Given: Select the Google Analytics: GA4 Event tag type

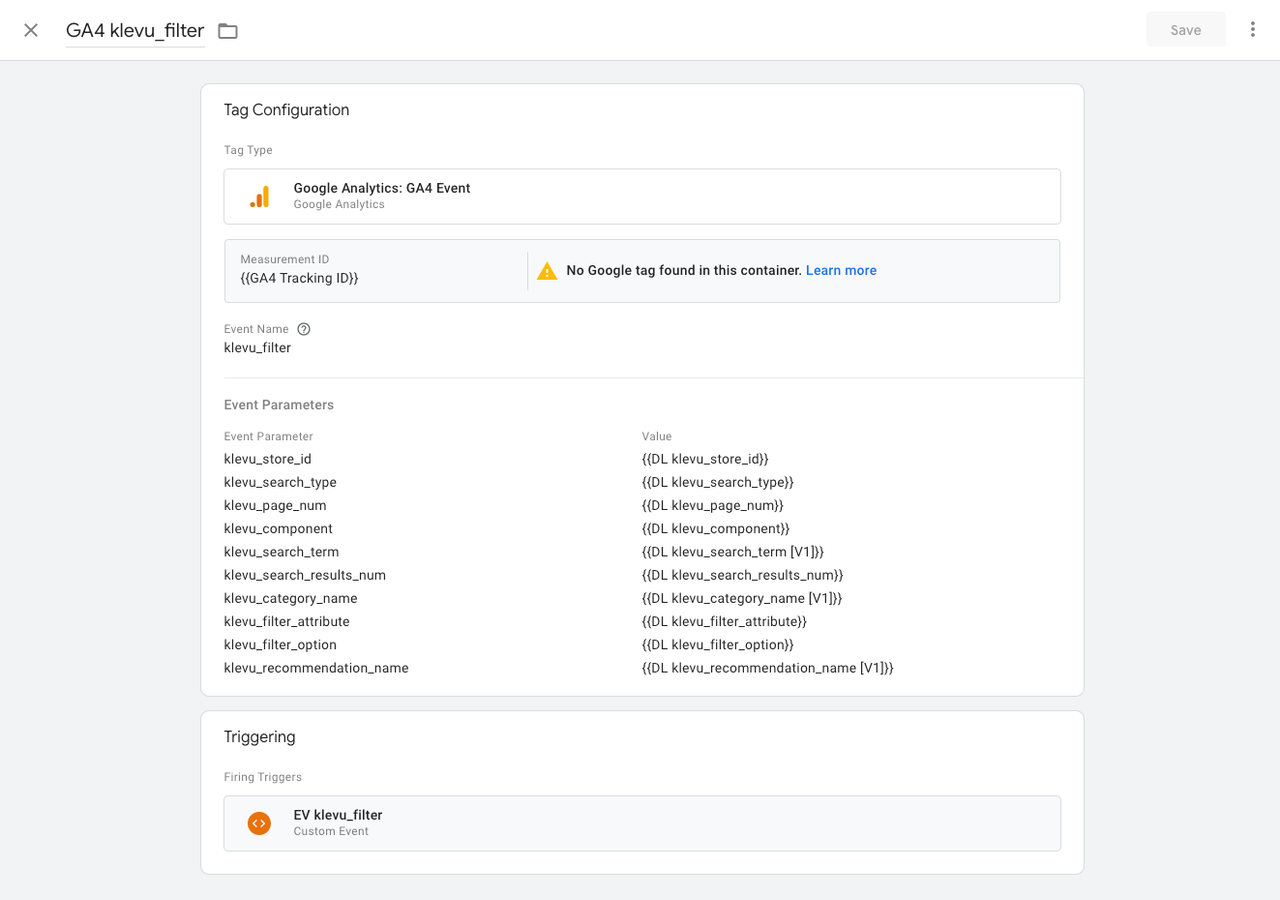Looking at the screenshot, I should [642, 196].
